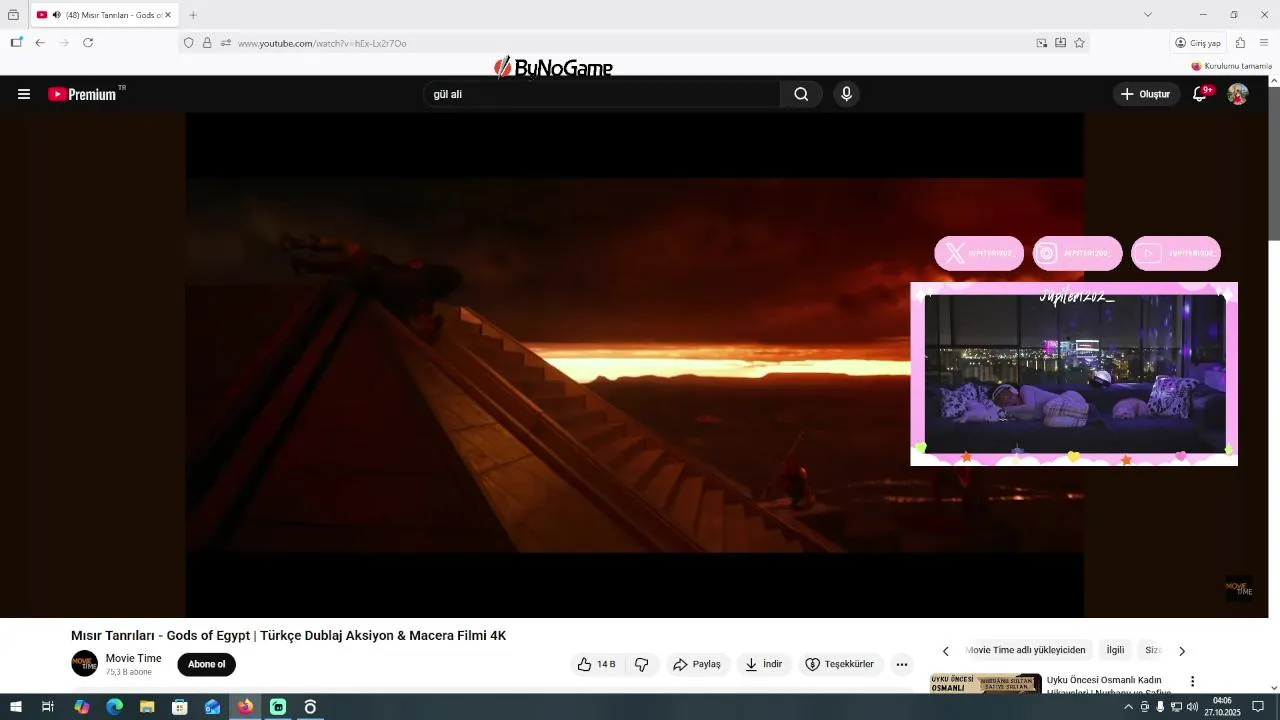Open new tab with plus button

[193, 15]
